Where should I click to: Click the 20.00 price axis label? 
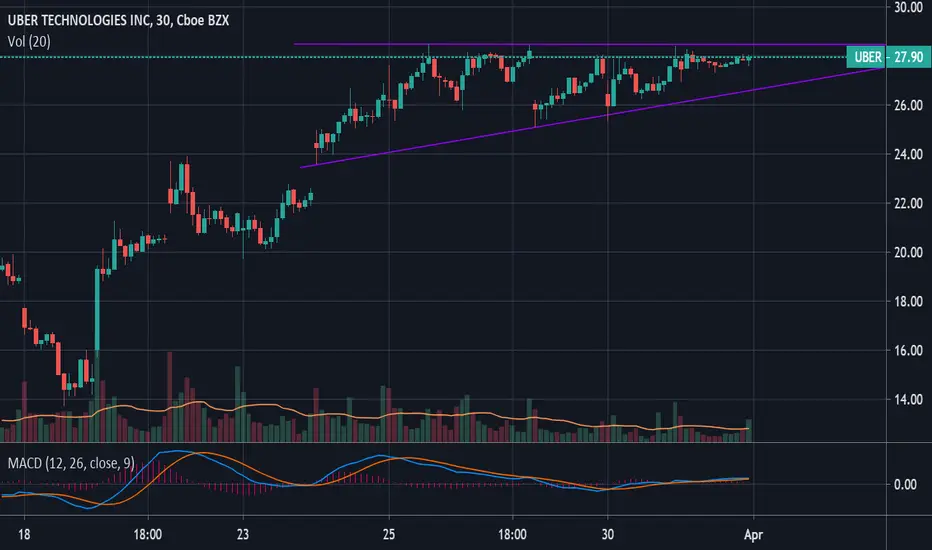click(908, 253)
